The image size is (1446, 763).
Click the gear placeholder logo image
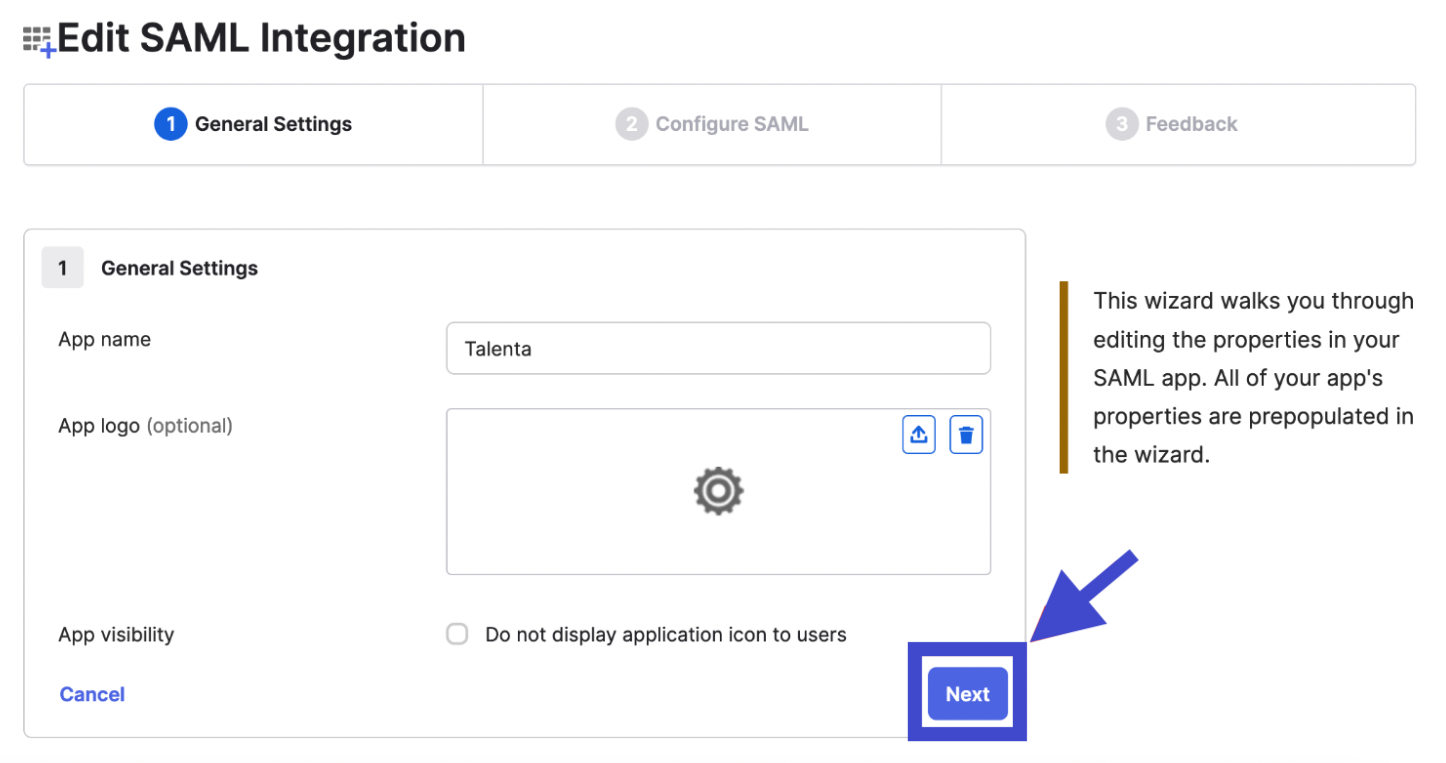(718, 491)
